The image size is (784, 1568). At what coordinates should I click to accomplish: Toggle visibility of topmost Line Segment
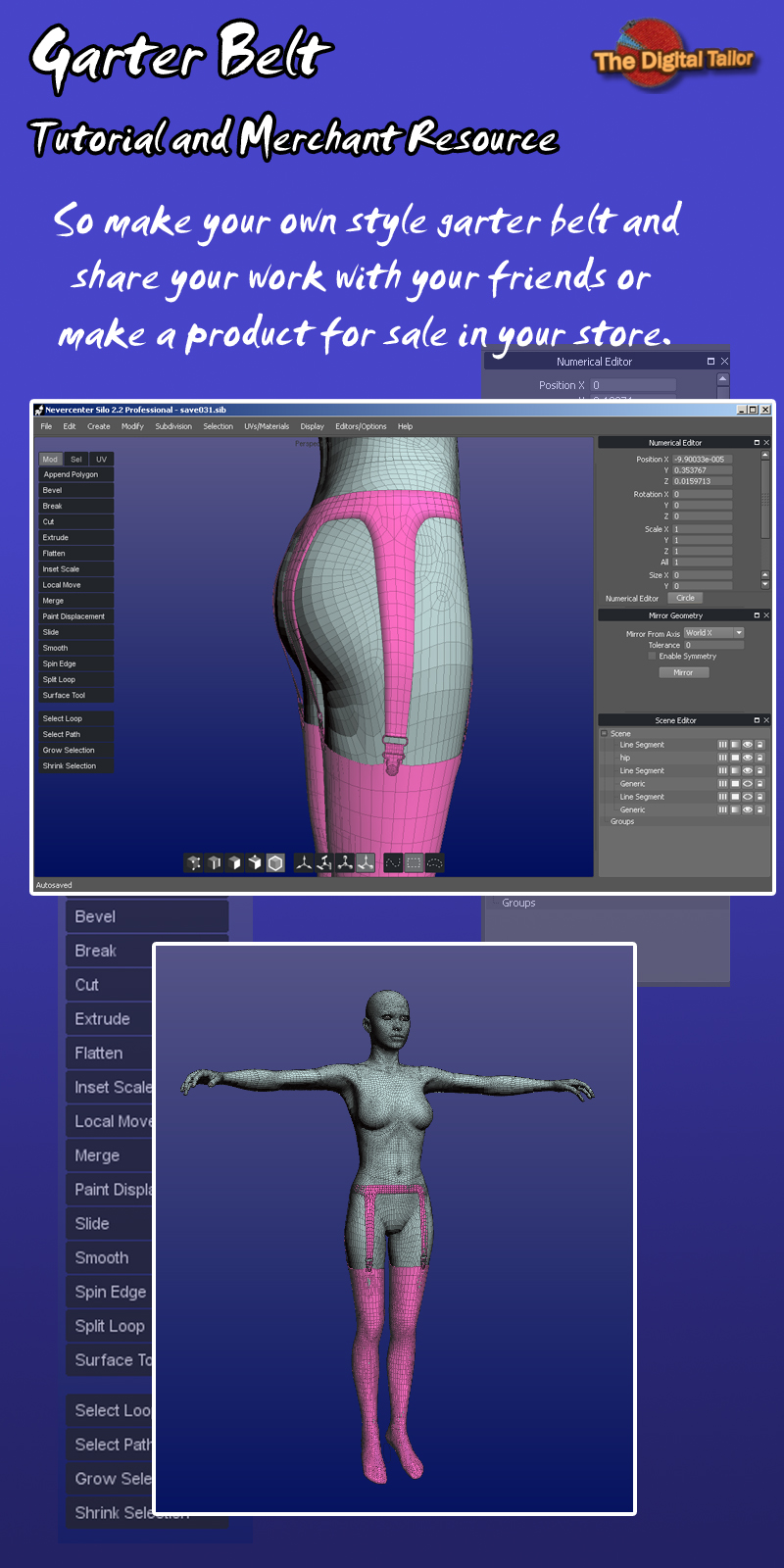tap(748, 745)
